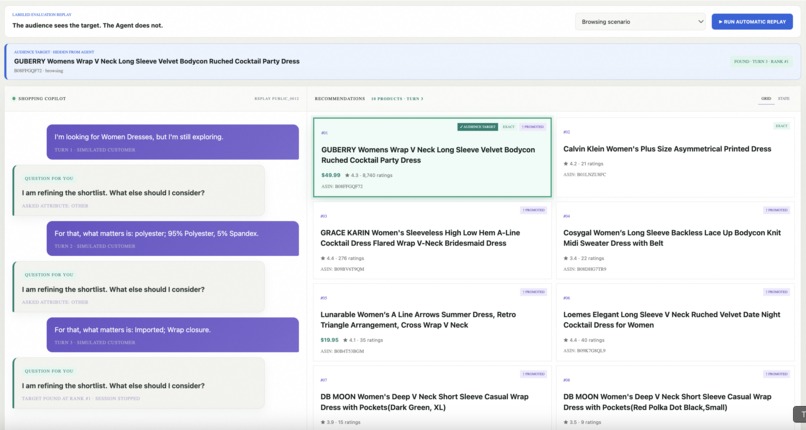Click the star rating 3.4 on Cosygal card
Screen dimensions: 806x430
pos(584,258)
